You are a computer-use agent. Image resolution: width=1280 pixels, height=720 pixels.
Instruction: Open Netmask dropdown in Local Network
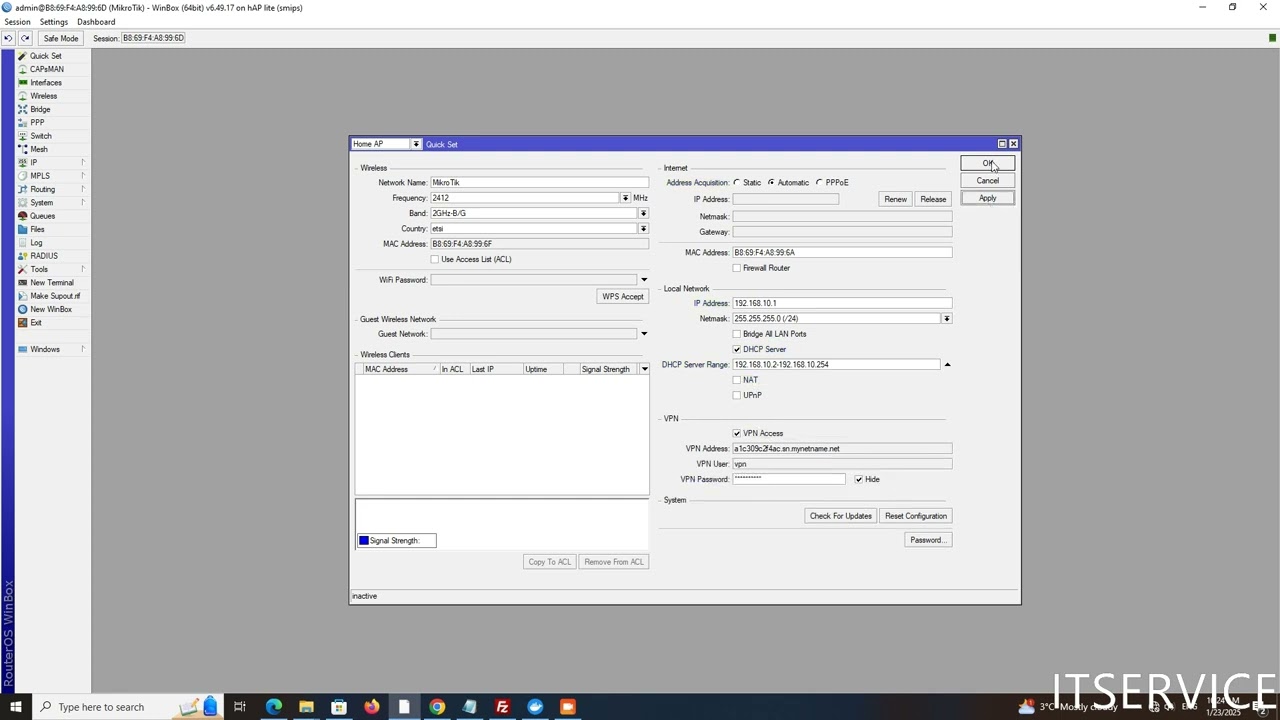pos(947,319)
